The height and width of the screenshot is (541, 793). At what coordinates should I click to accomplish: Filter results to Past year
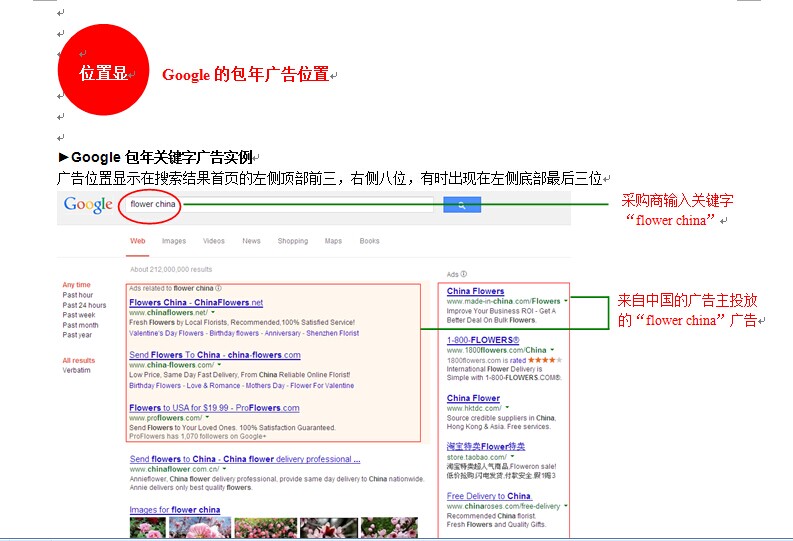(77, 335)
